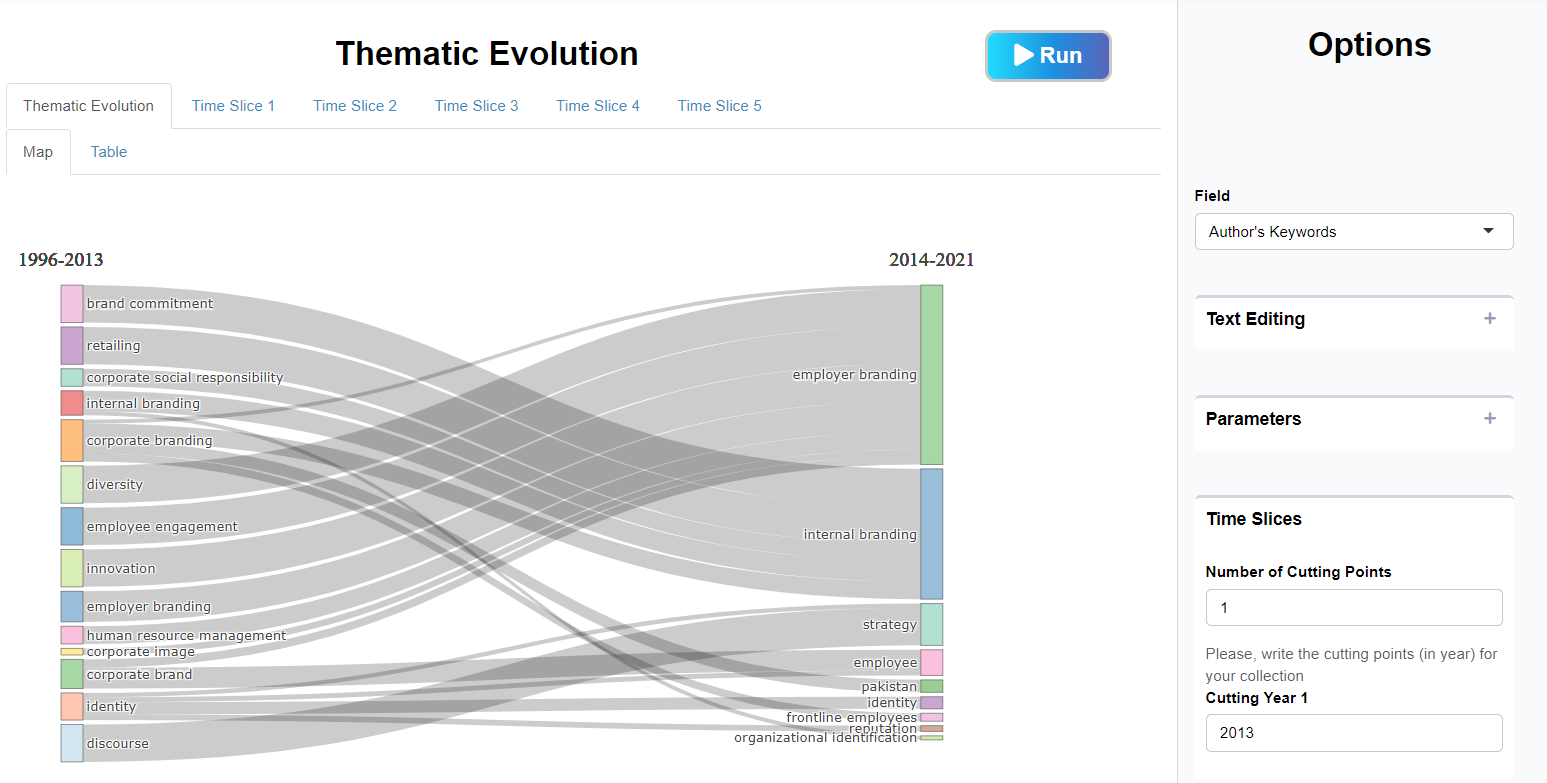Click the human resource management node
The height and width of the screenshot is (783, 1547).
71,636
